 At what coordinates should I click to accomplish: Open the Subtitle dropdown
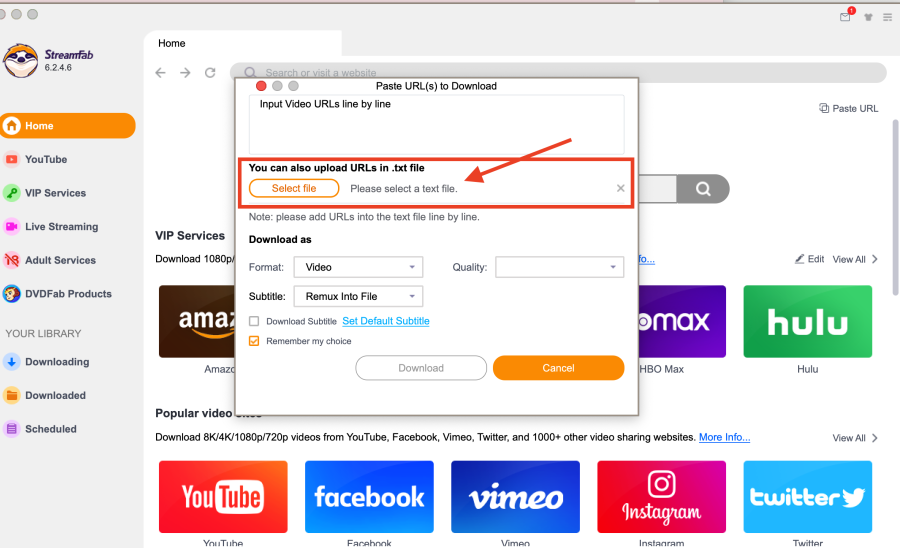pyautogui.click(x=358, y=297)
